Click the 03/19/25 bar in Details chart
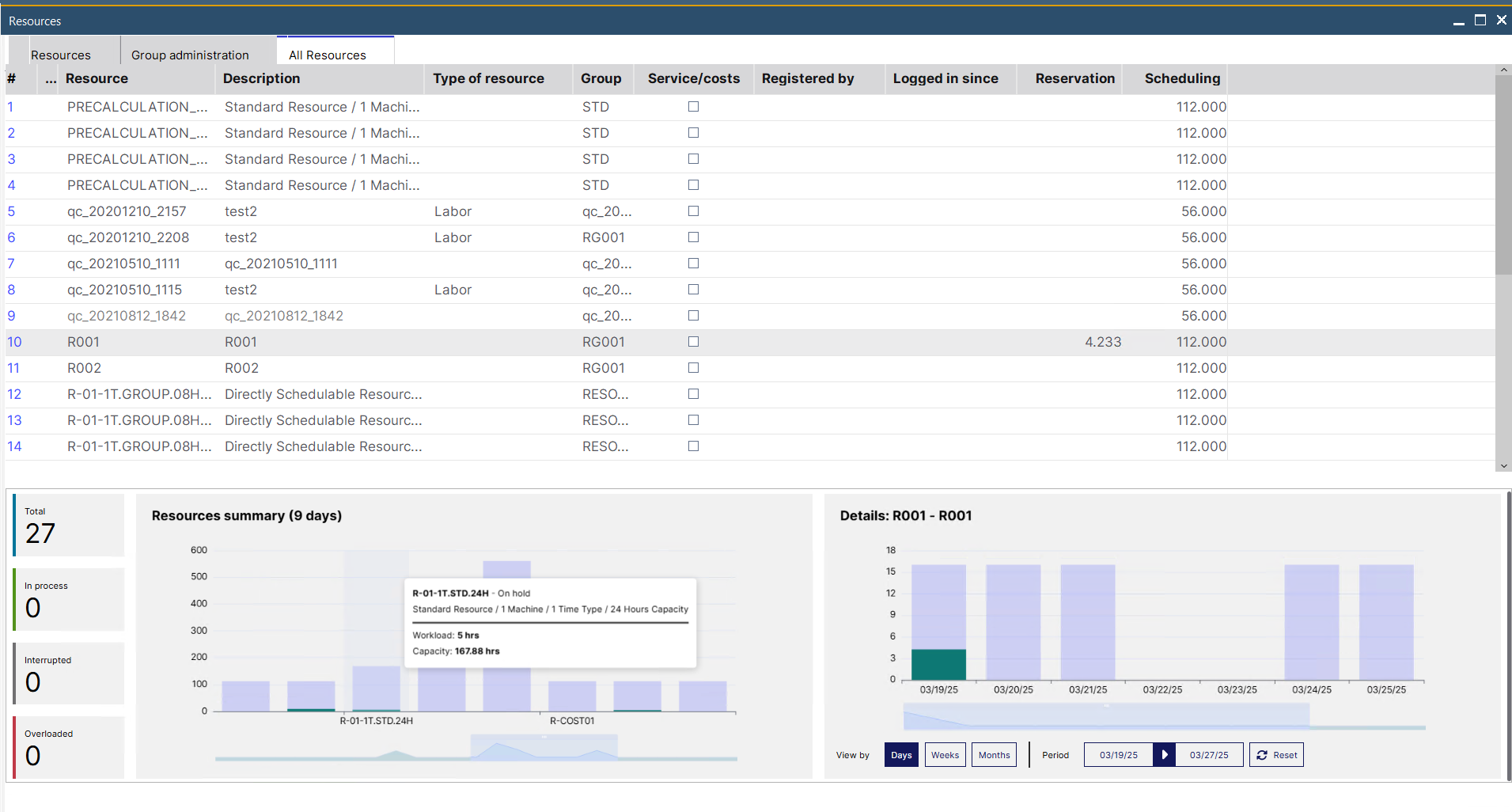 (x=938, y=622)
